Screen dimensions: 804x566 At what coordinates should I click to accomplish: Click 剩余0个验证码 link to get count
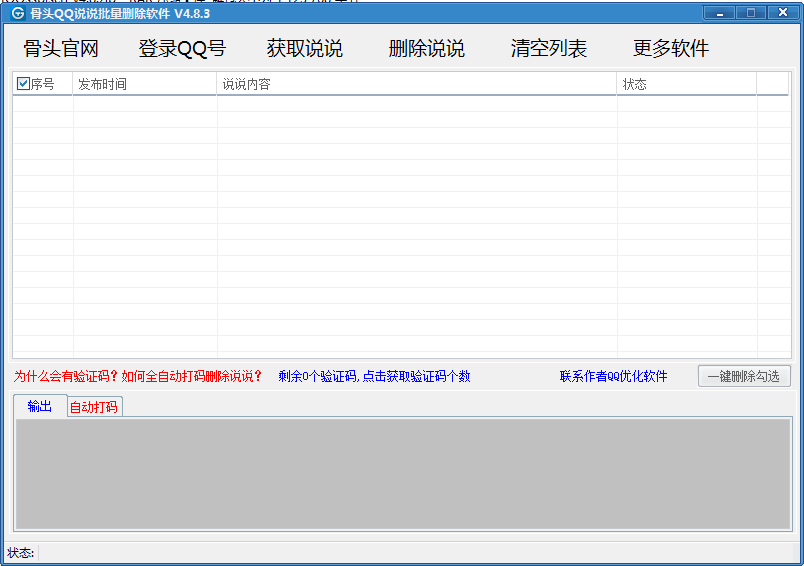pos(374,376)
